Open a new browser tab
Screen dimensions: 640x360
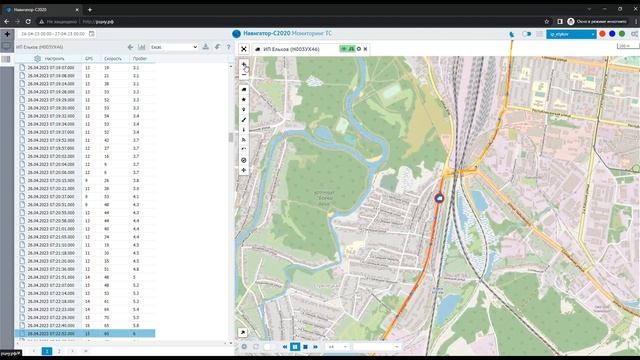tap(90, 9)
